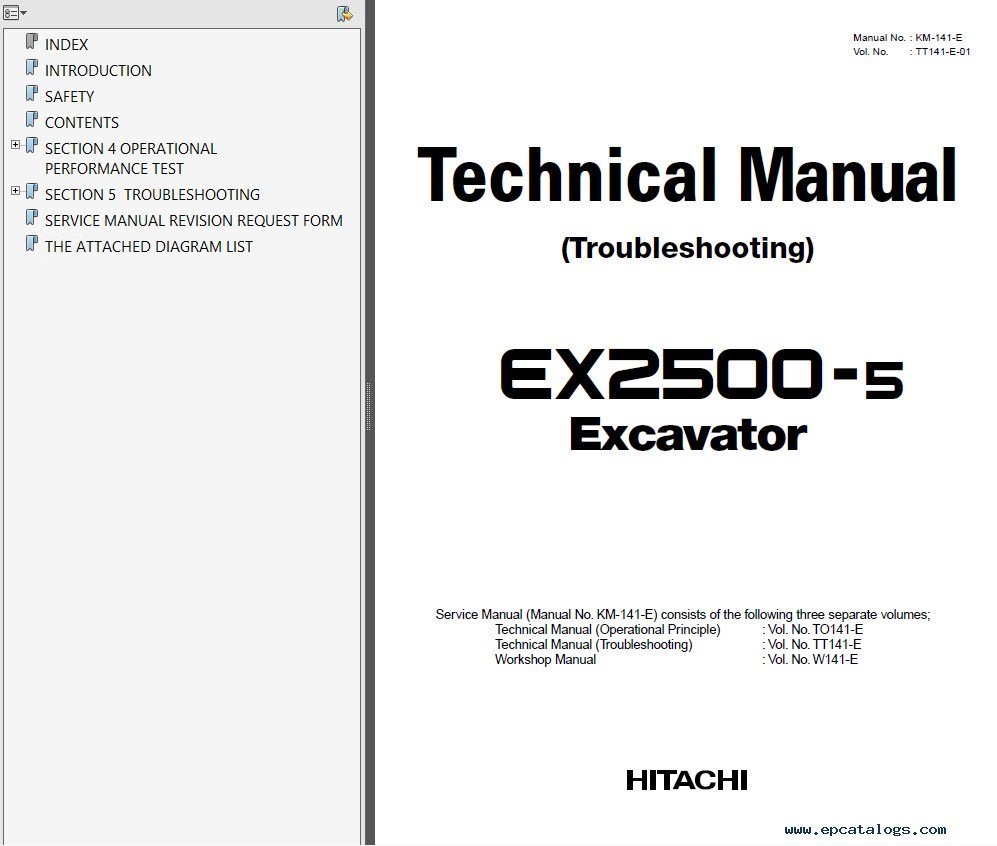
Task: Open the bookmarks options dropdown menu
Action: [x=15, y=13]
